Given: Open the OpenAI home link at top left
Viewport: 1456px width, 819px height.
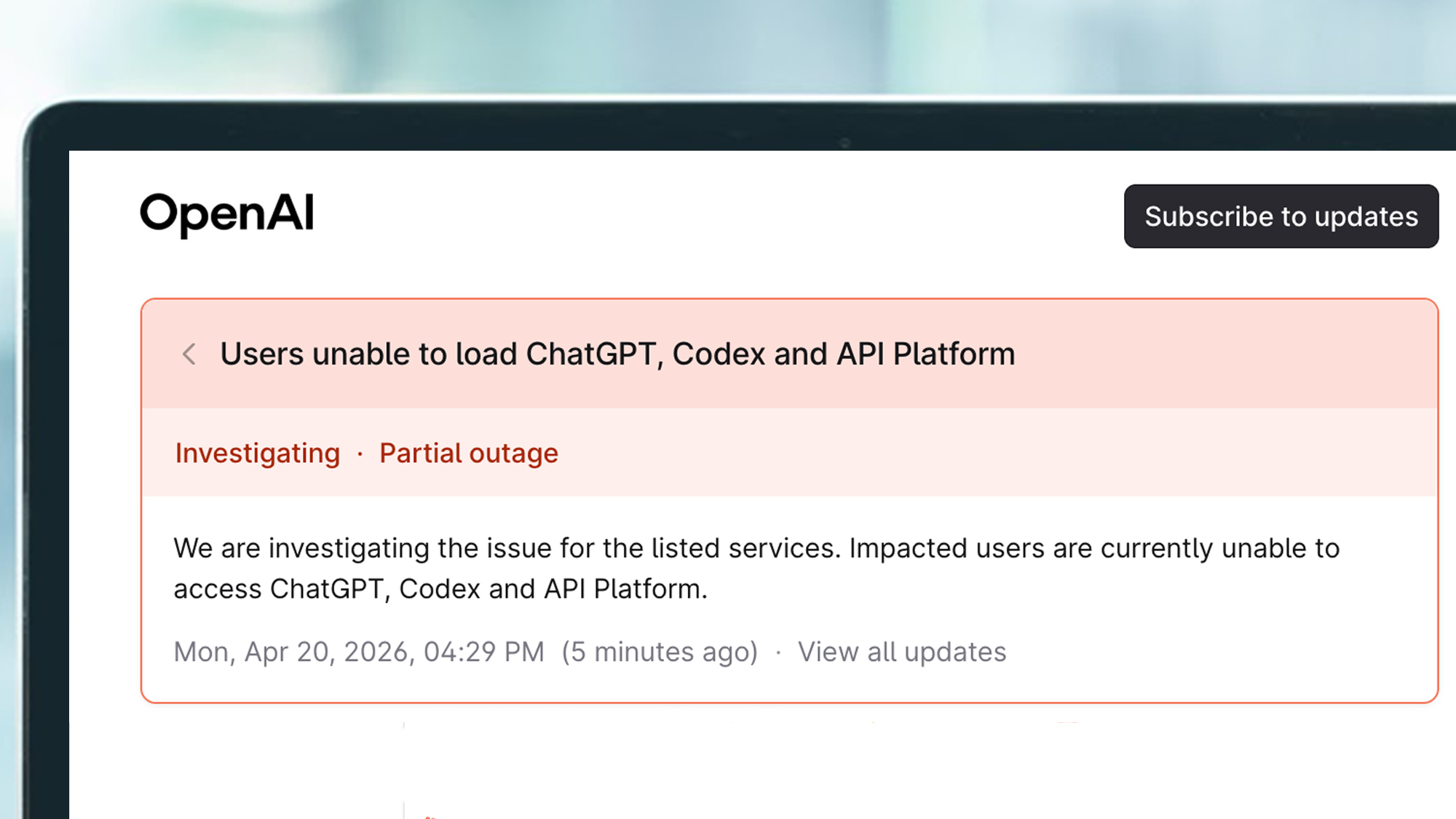Looking at the screenshot, I should (x=226, y=214).
